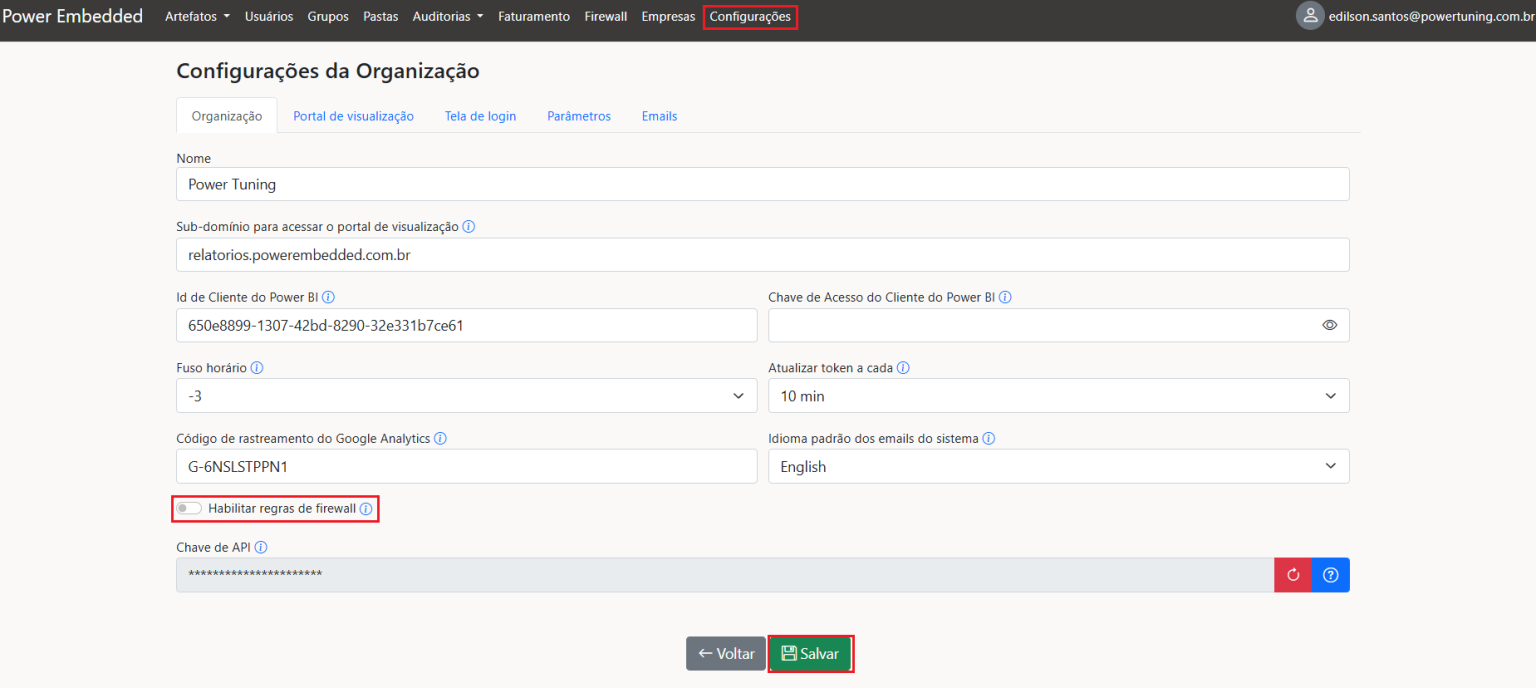Image resolution: width=1536 pixels, height=688 pixels.
Task: Open API key help with blue question icon
Action: pos(1330,575)
